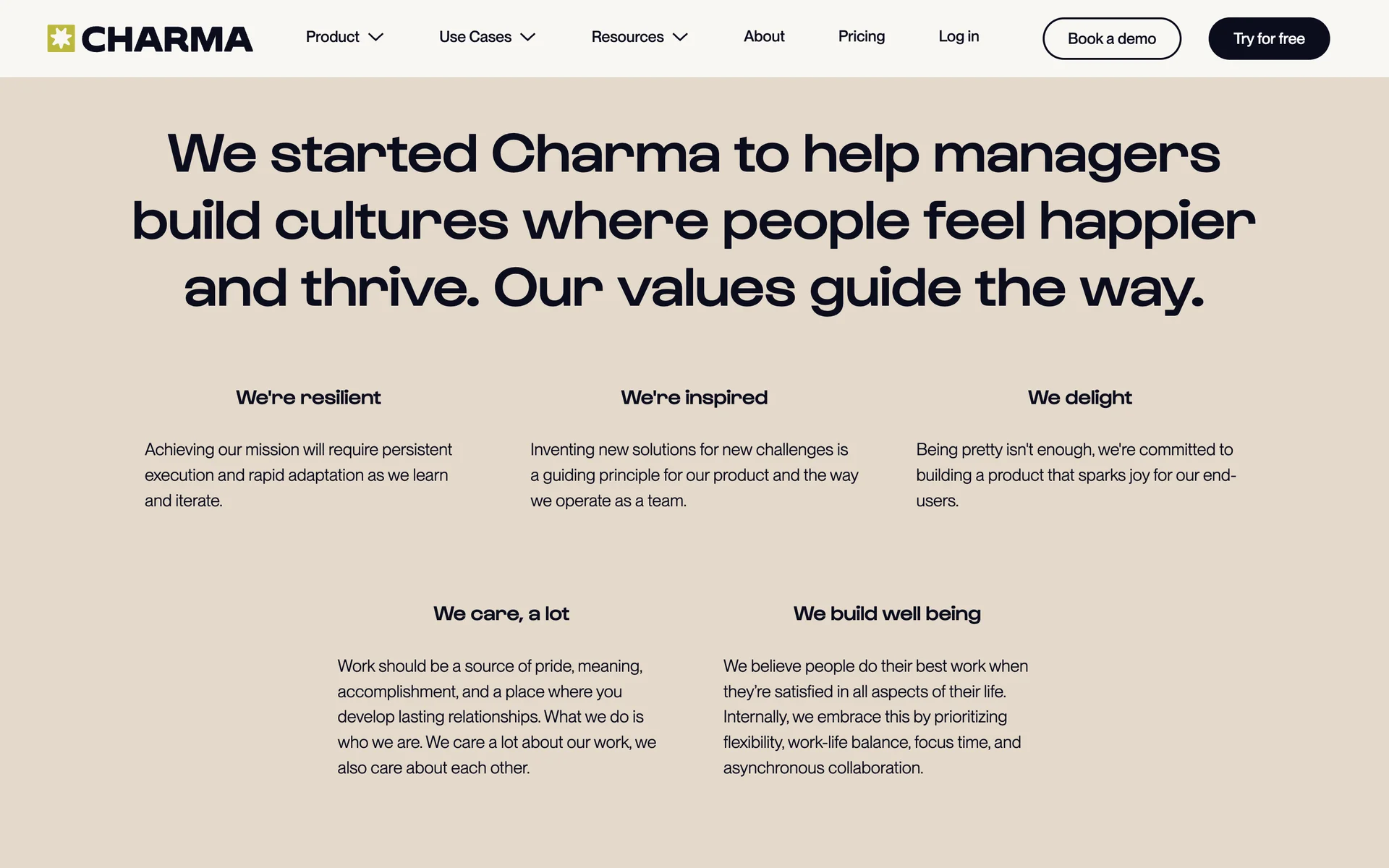The width and height of the screenshot is (1389, 868).
Task: Expand the Product dropdown chevron
Action: point(375,37)
